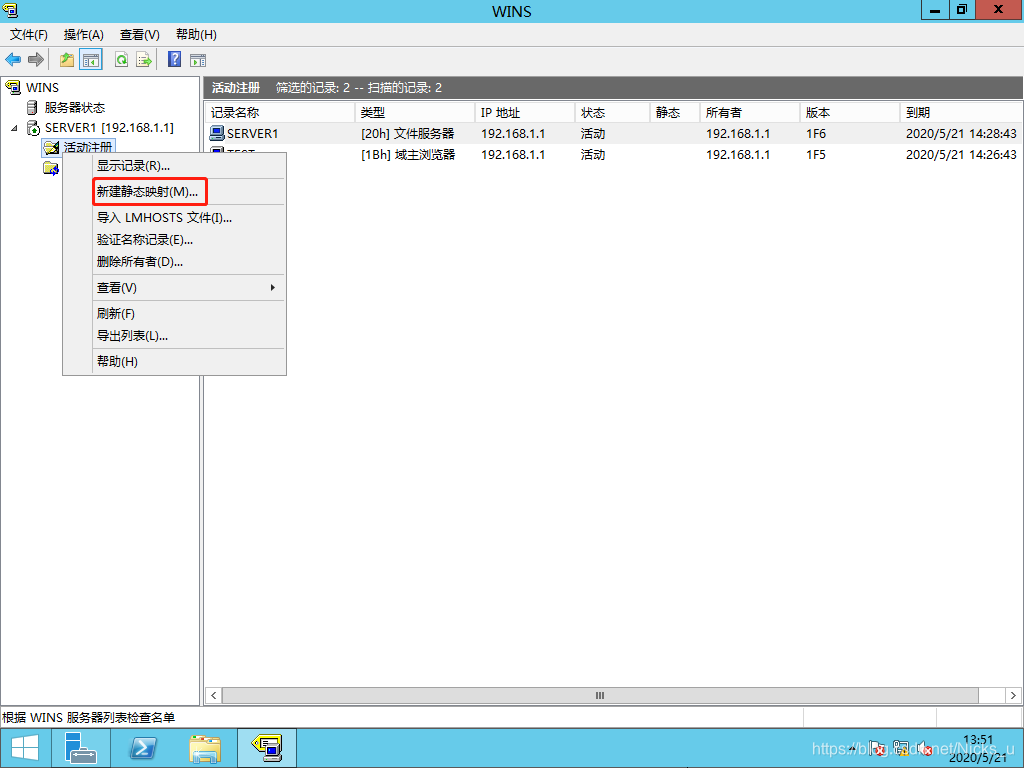
Task: Click the 服务器状态 server icon in the tree
Action: (32, 107)
